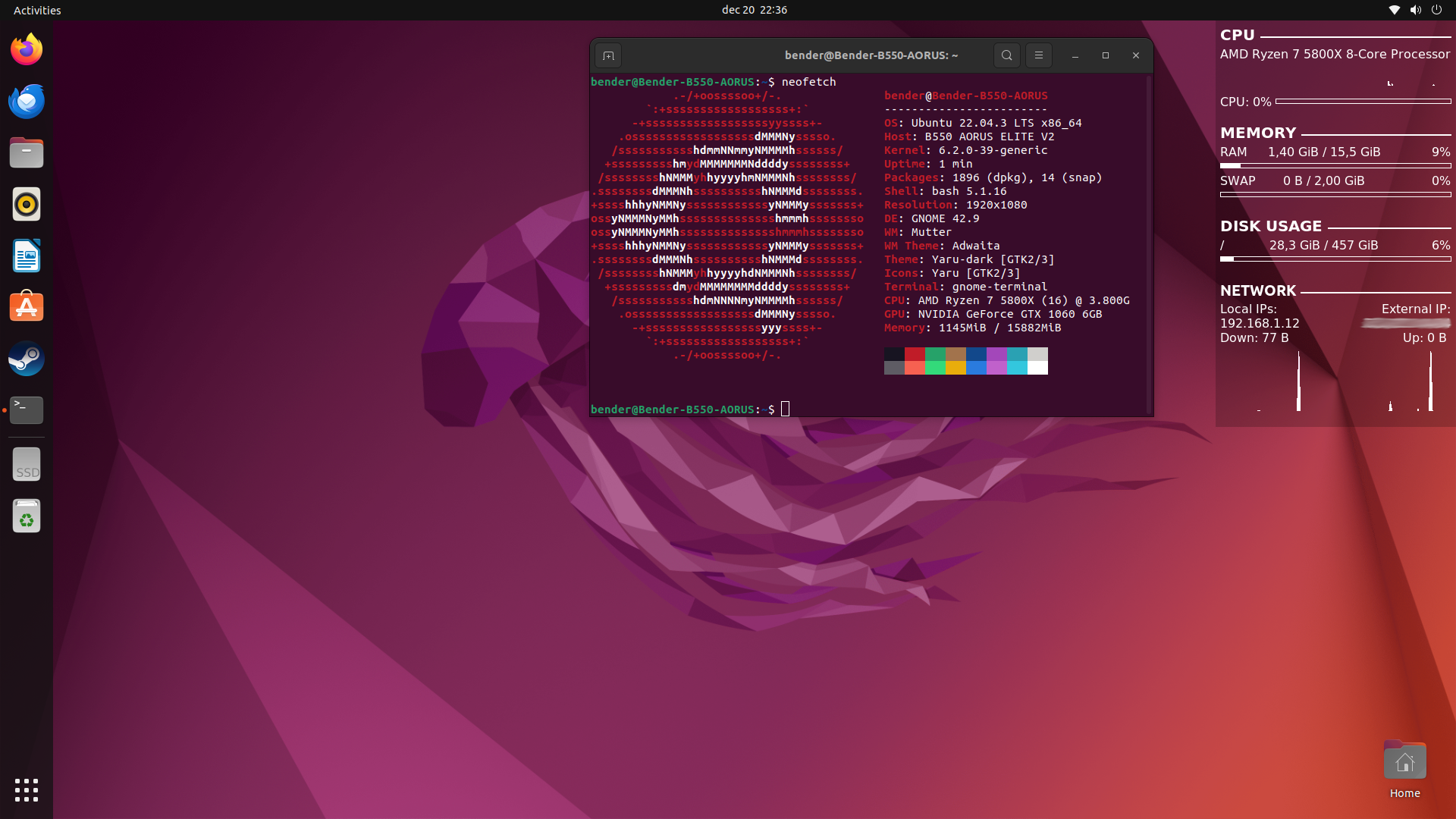Launch Thunderbird mail from the dock
The image size is (1456, 819).
[x=27, y=101]
